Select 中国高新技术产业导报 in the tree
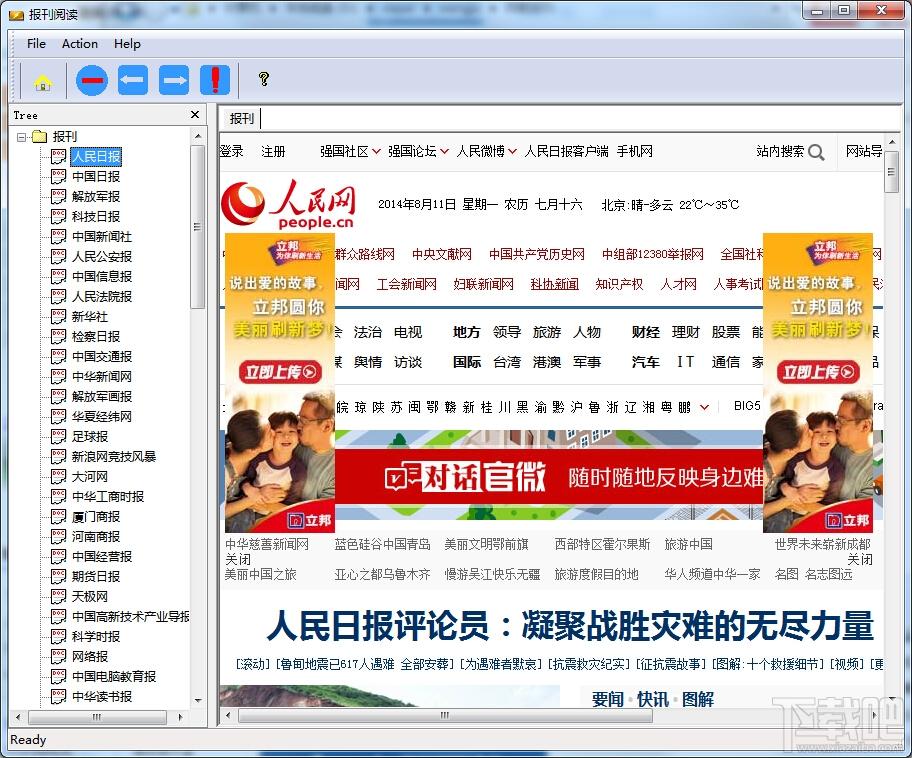 (131, 617)
